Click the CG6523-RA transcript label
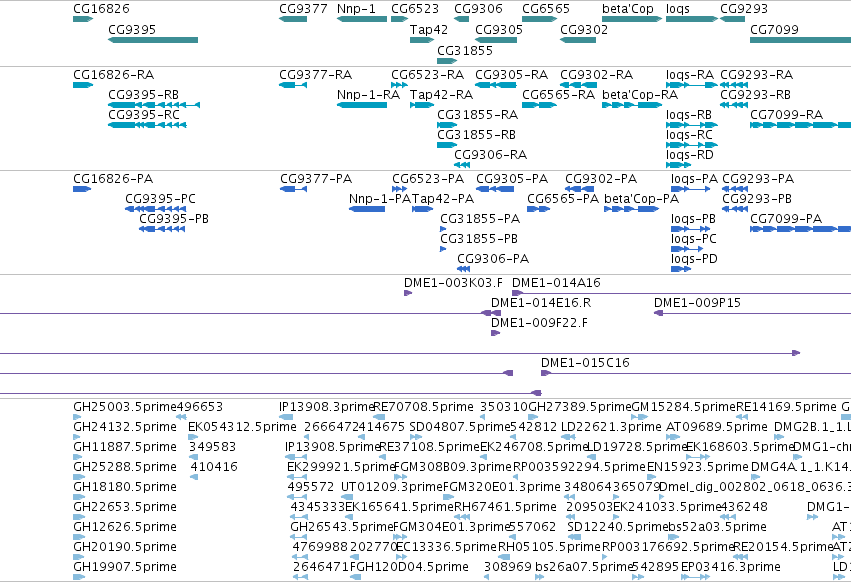Screen dimensions: 851x582 click(428, 74)
